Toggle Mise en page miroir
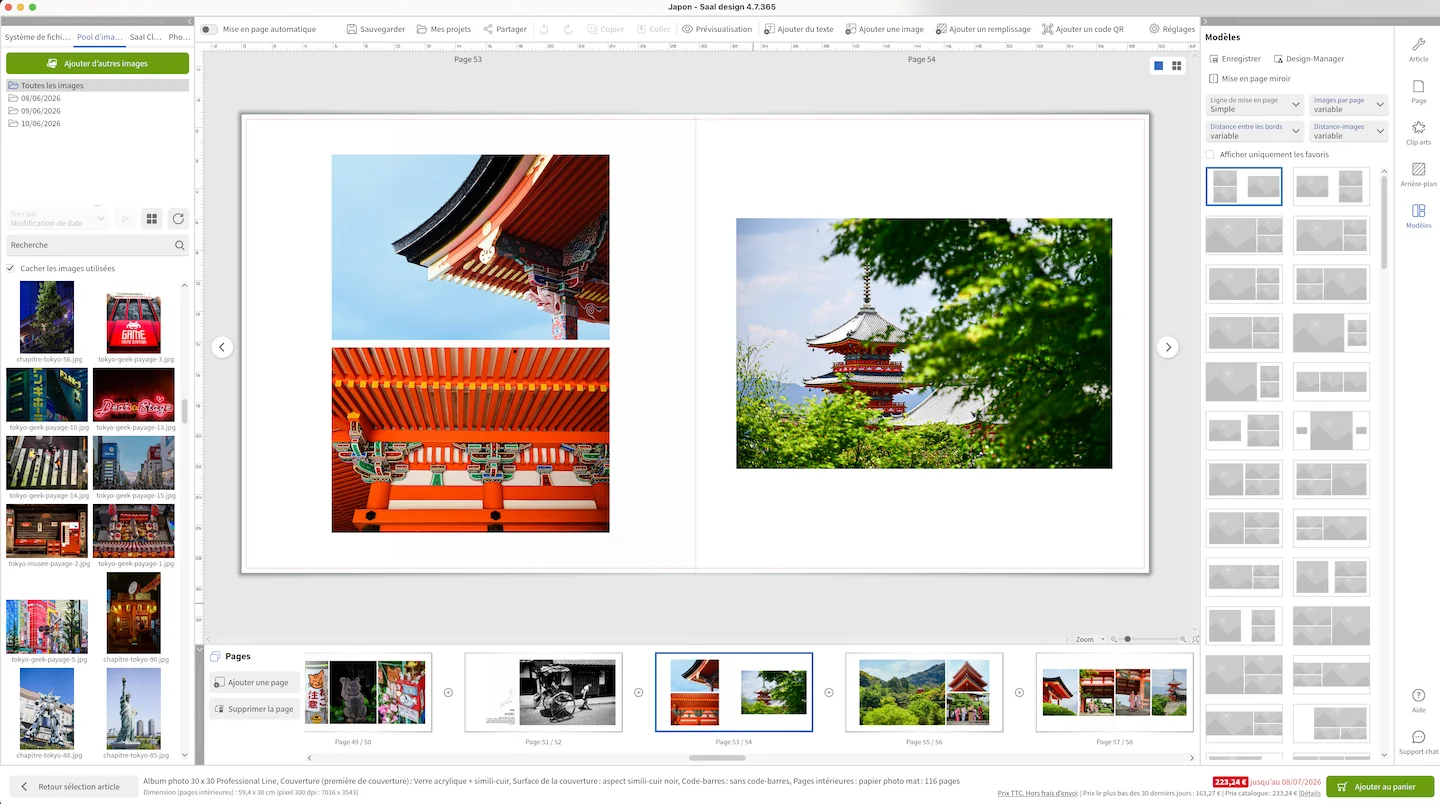 pos(1250,79)
